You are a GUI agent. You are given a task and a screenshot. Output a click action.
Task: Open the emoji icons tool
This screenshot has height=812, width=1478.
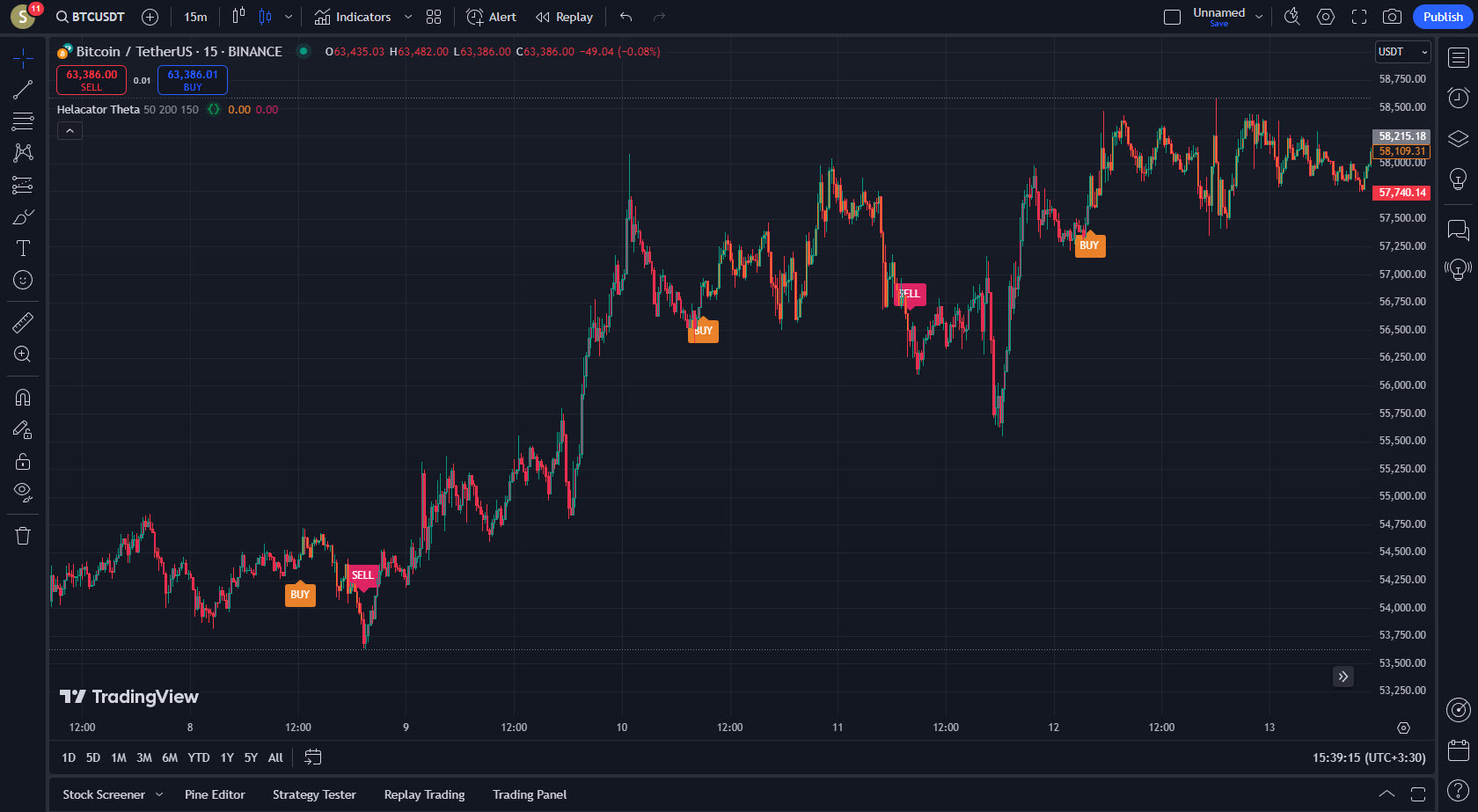(x=23, y=280)
